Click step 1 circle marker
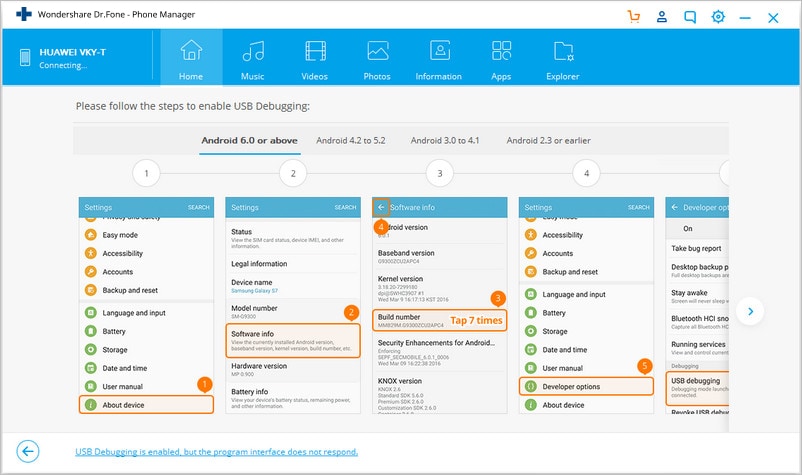 pos(146,173)
